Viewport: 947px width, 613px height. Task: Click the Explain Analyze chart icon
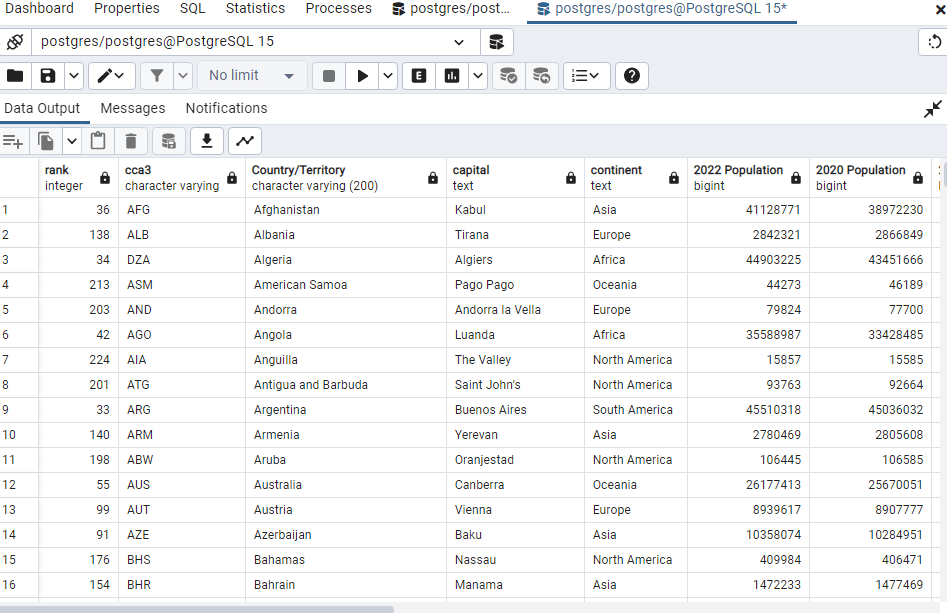tap(452, 76)
